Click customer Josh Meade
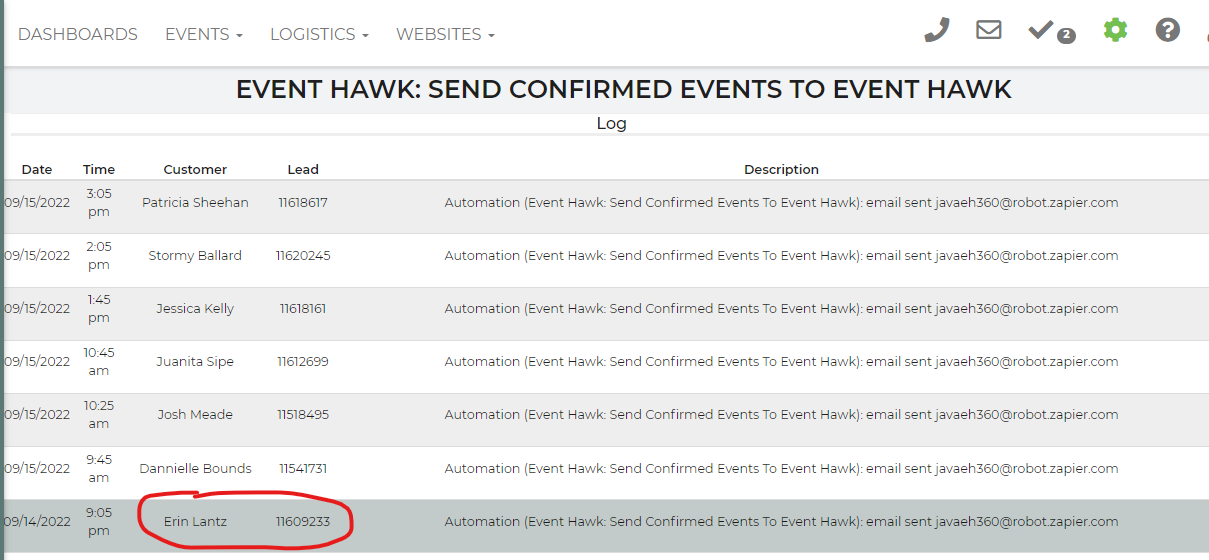This screenshot has height=560, width=1209. pos(195,414)
